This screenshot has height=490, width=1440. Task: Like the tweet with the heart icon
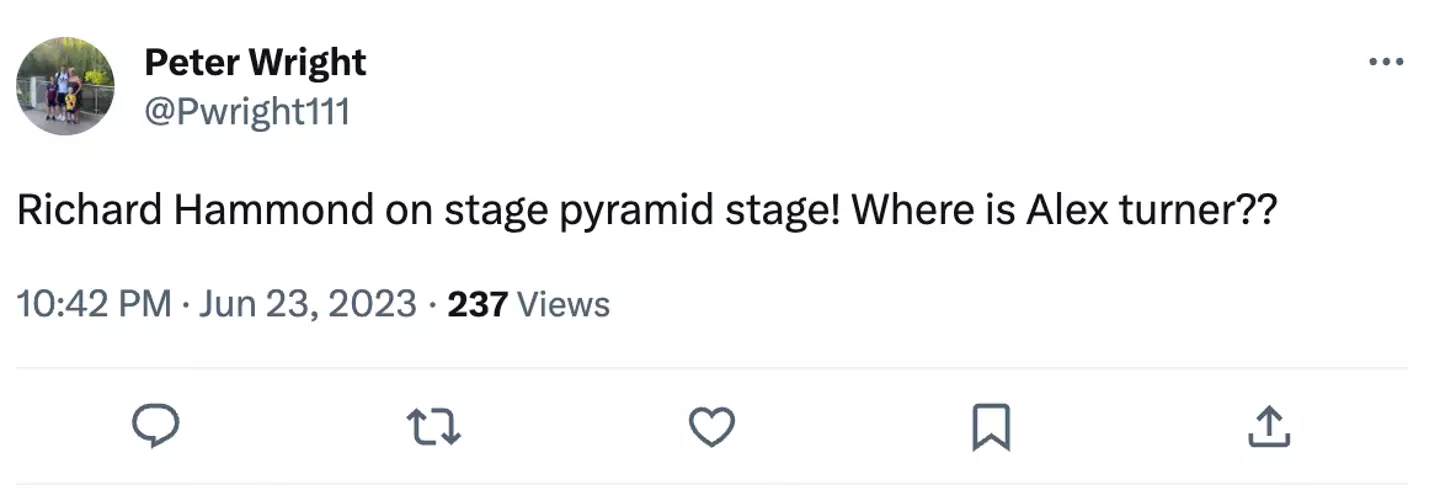coord(712,427)
